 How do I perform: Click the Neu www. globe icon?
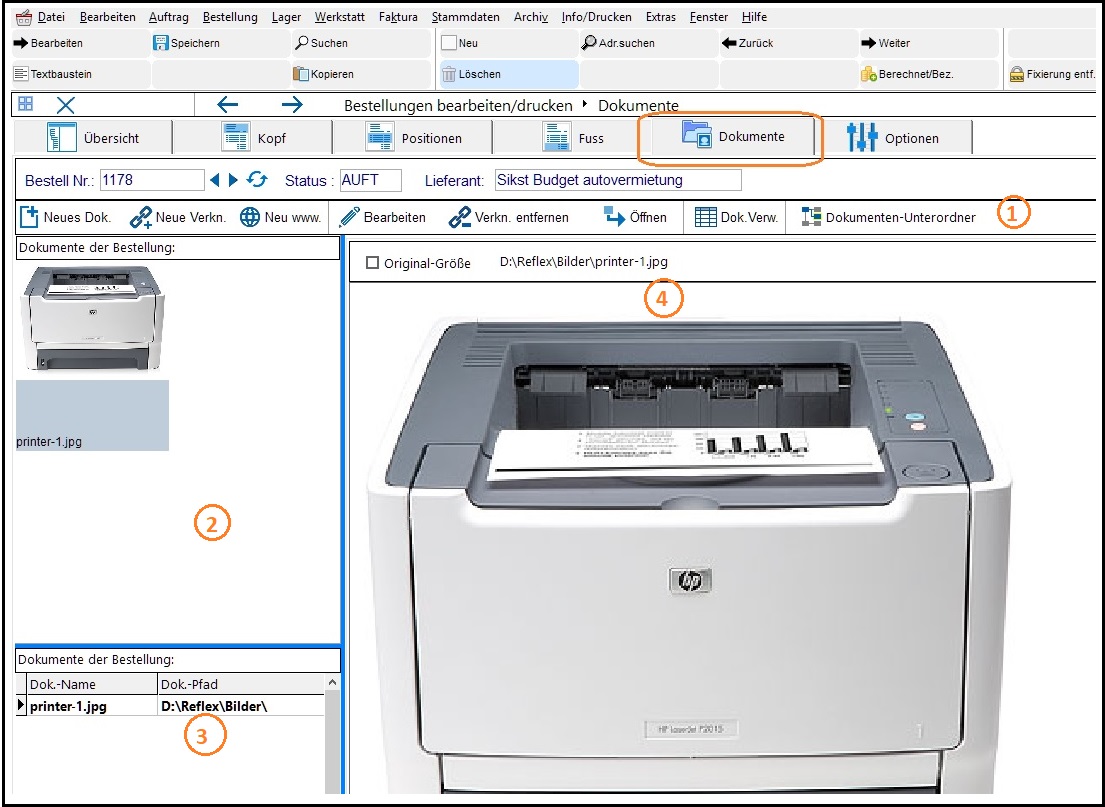[x=250, y=217]
